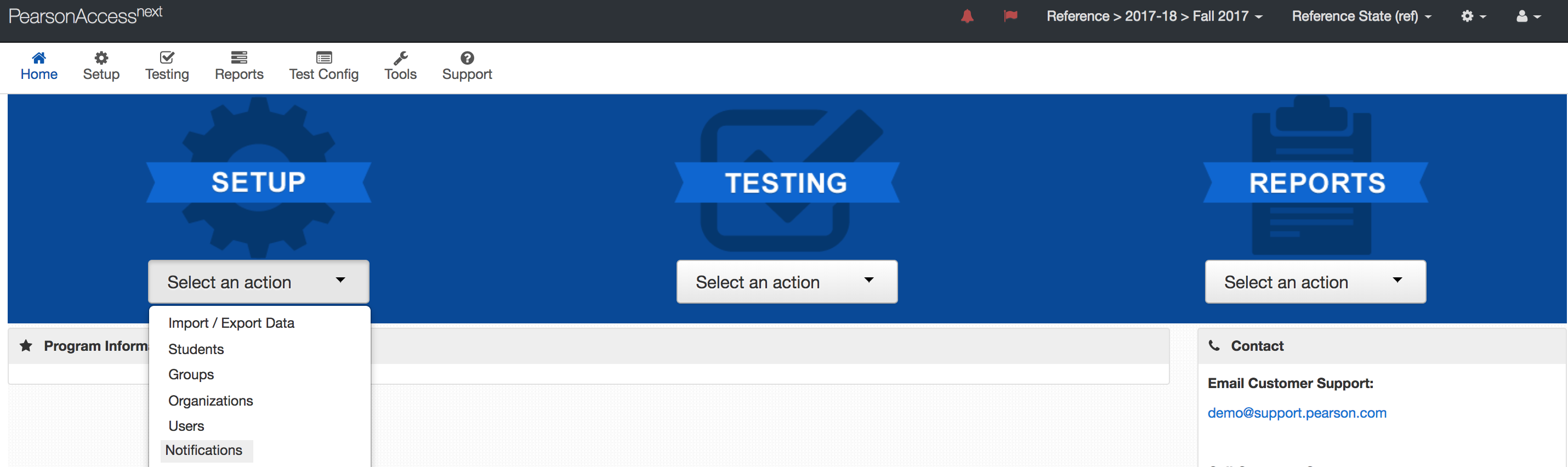The image size is (1568, 467).
Task: Open the Testing checkmark nav item
Action: [x=167, y=66]
